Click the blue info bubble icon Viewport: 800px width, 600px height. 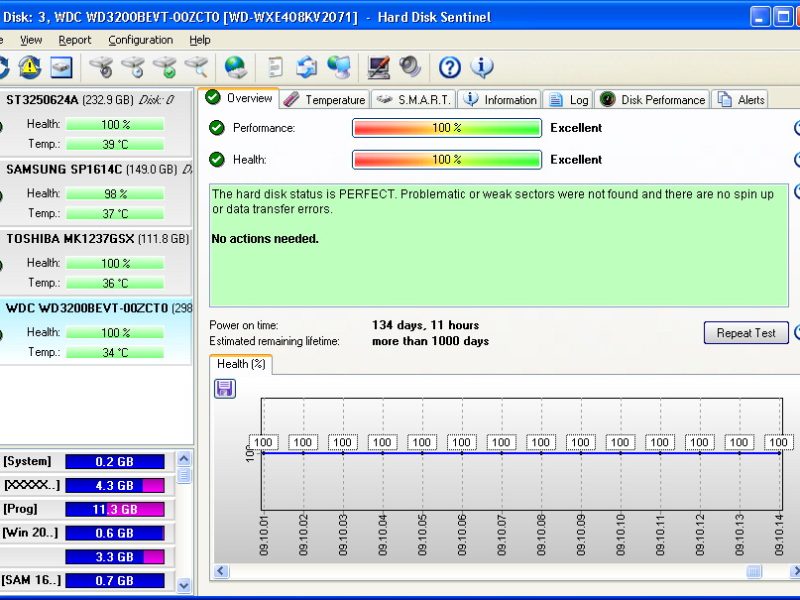tap(482, 67)
